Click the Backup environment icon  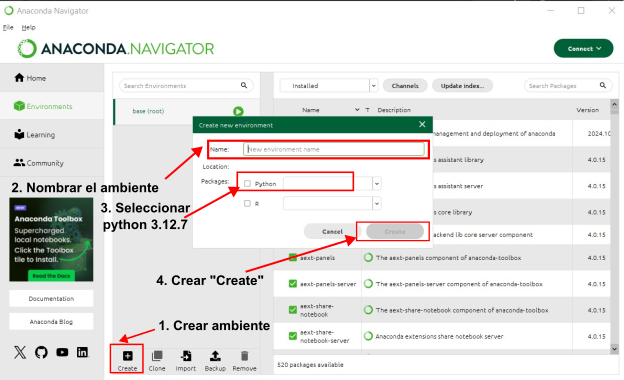(x=215, y=355)
